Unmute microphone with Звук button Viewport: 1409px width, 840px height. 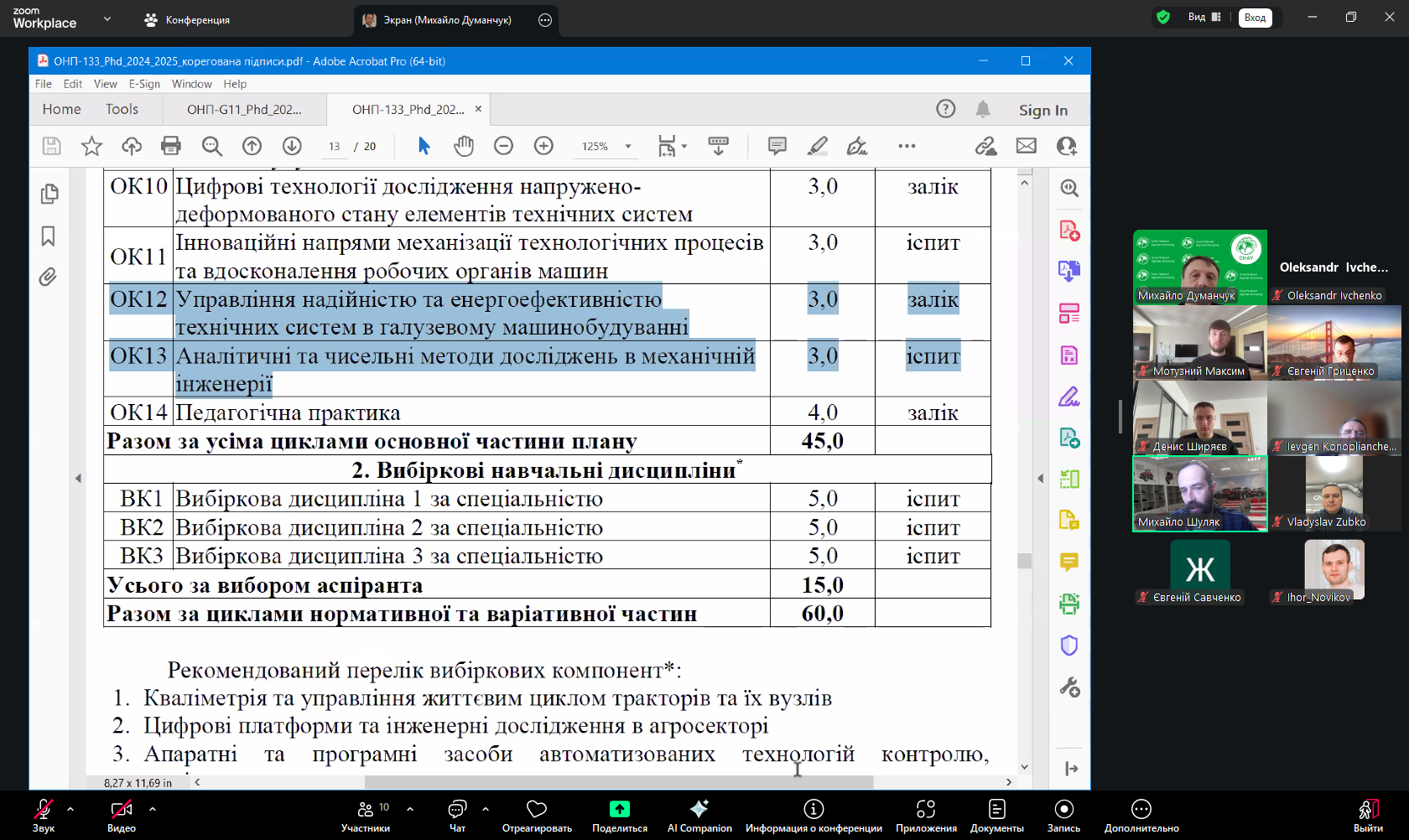[x=44, y=816]
